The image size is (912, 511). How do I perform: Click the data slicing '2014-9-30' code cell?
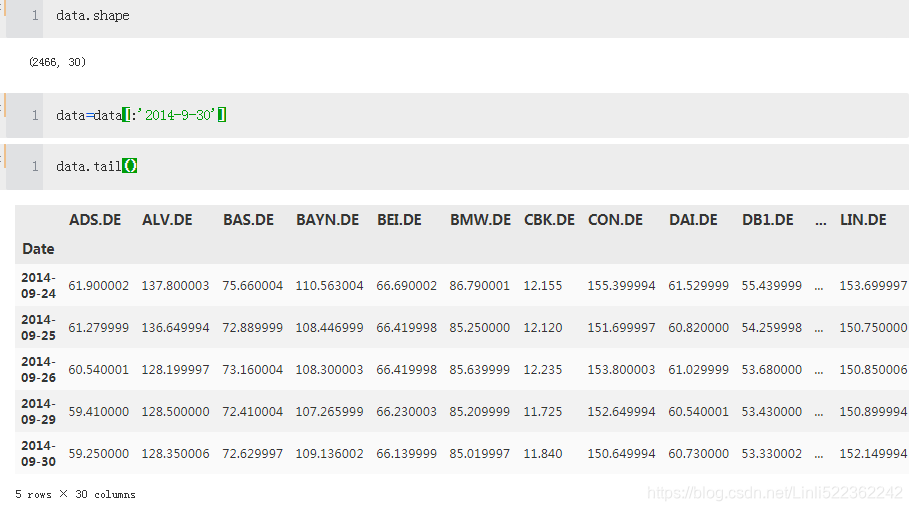(476, 116)
